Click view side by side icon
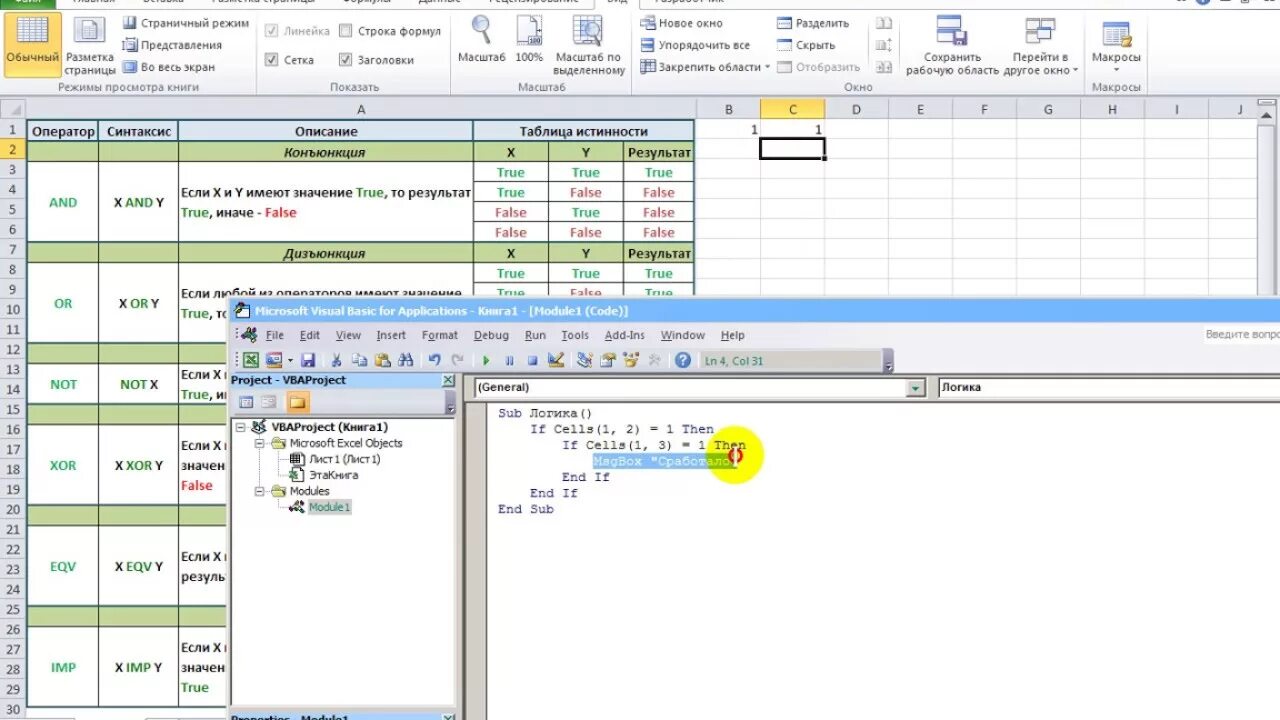This screenshot has width=1280, height=720. [x=884, y=23]
